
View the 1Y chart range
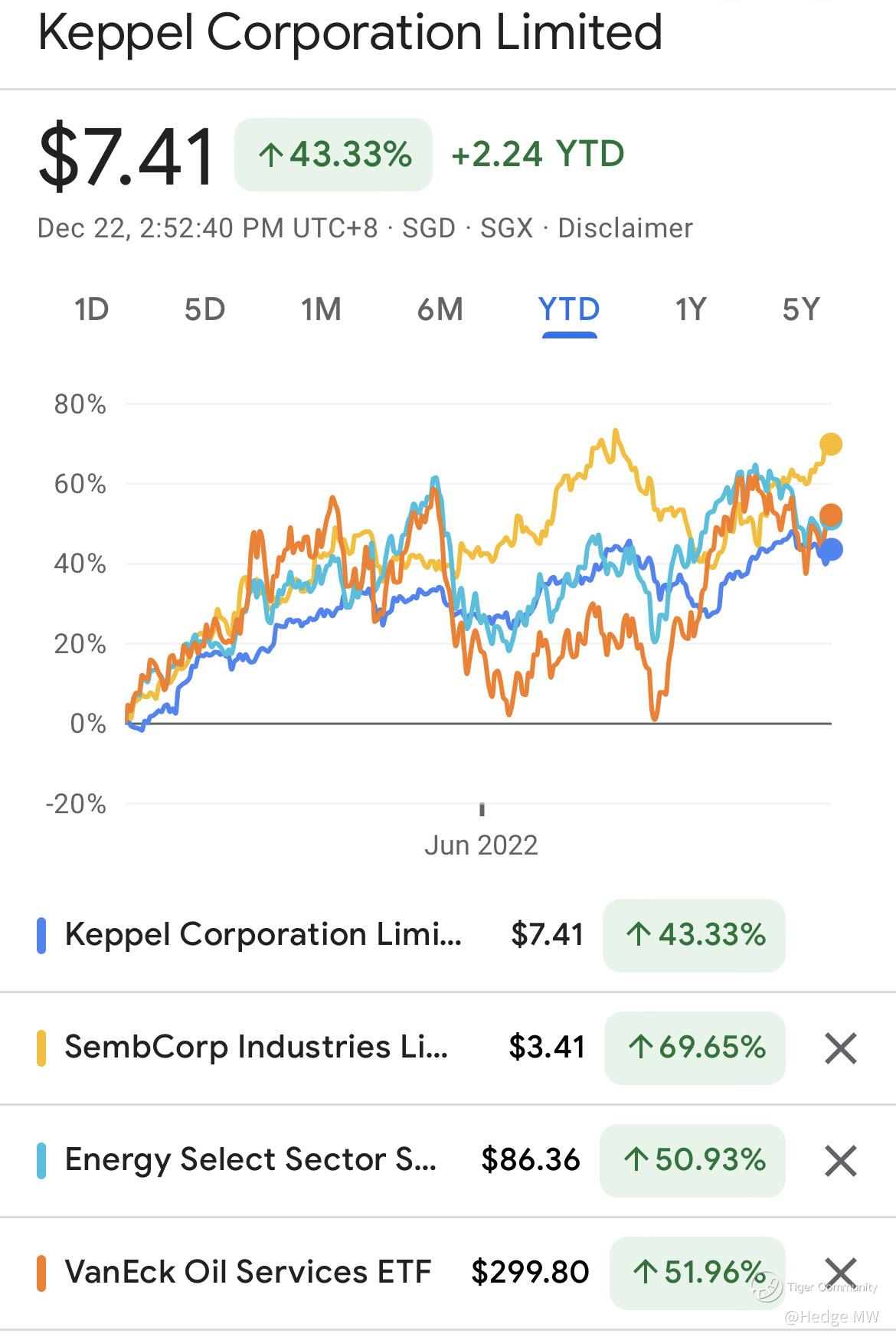(x=690, y=310)
